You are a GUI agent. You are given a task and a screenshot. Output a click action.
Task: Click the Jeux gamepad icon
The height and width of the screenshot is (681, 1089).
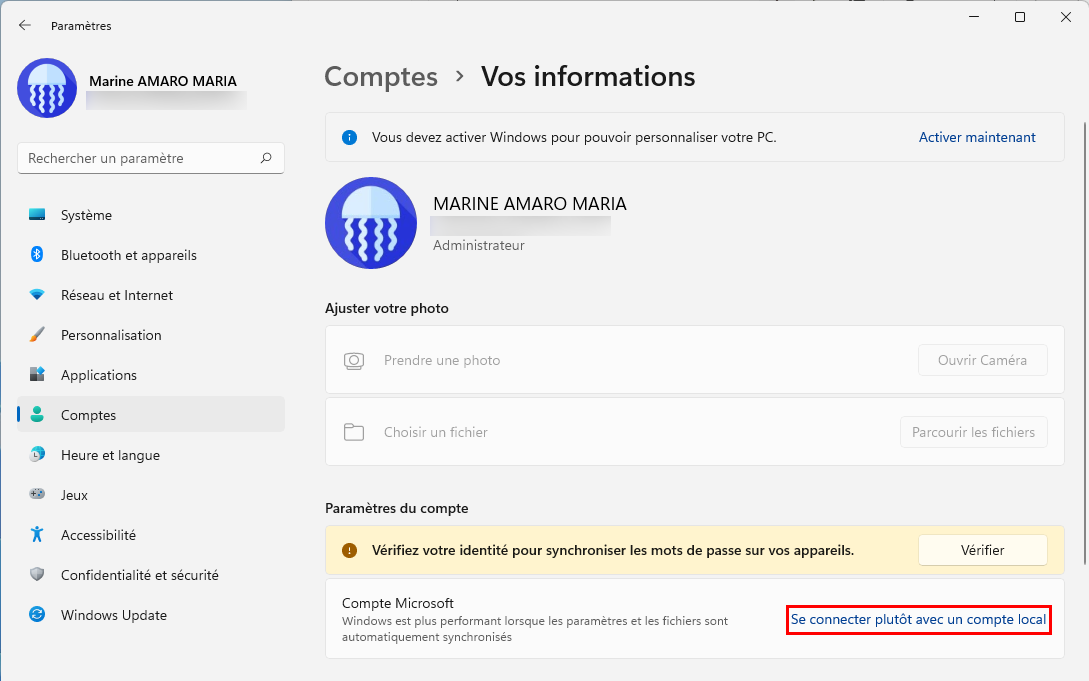click(37, 494)
